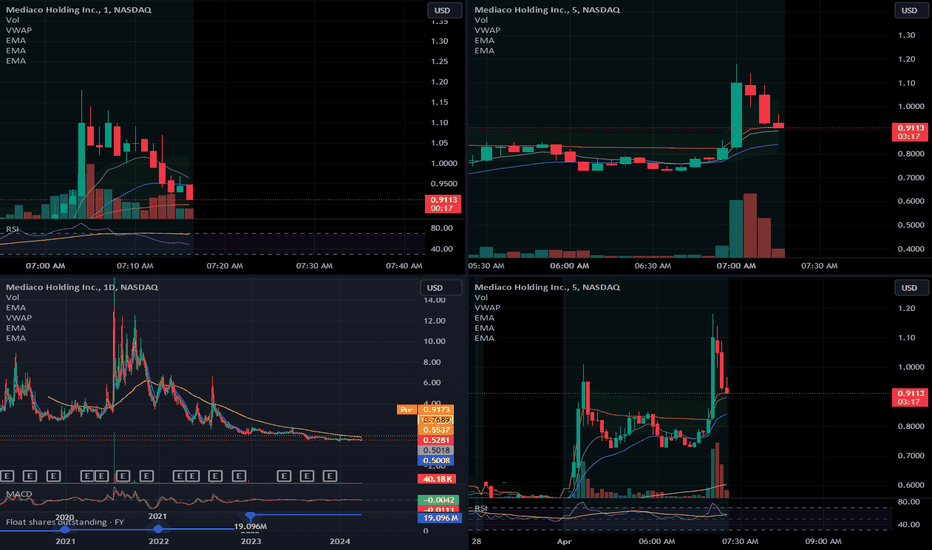Click the 0.7689 price label on daily chart

(x=436, y=420)
